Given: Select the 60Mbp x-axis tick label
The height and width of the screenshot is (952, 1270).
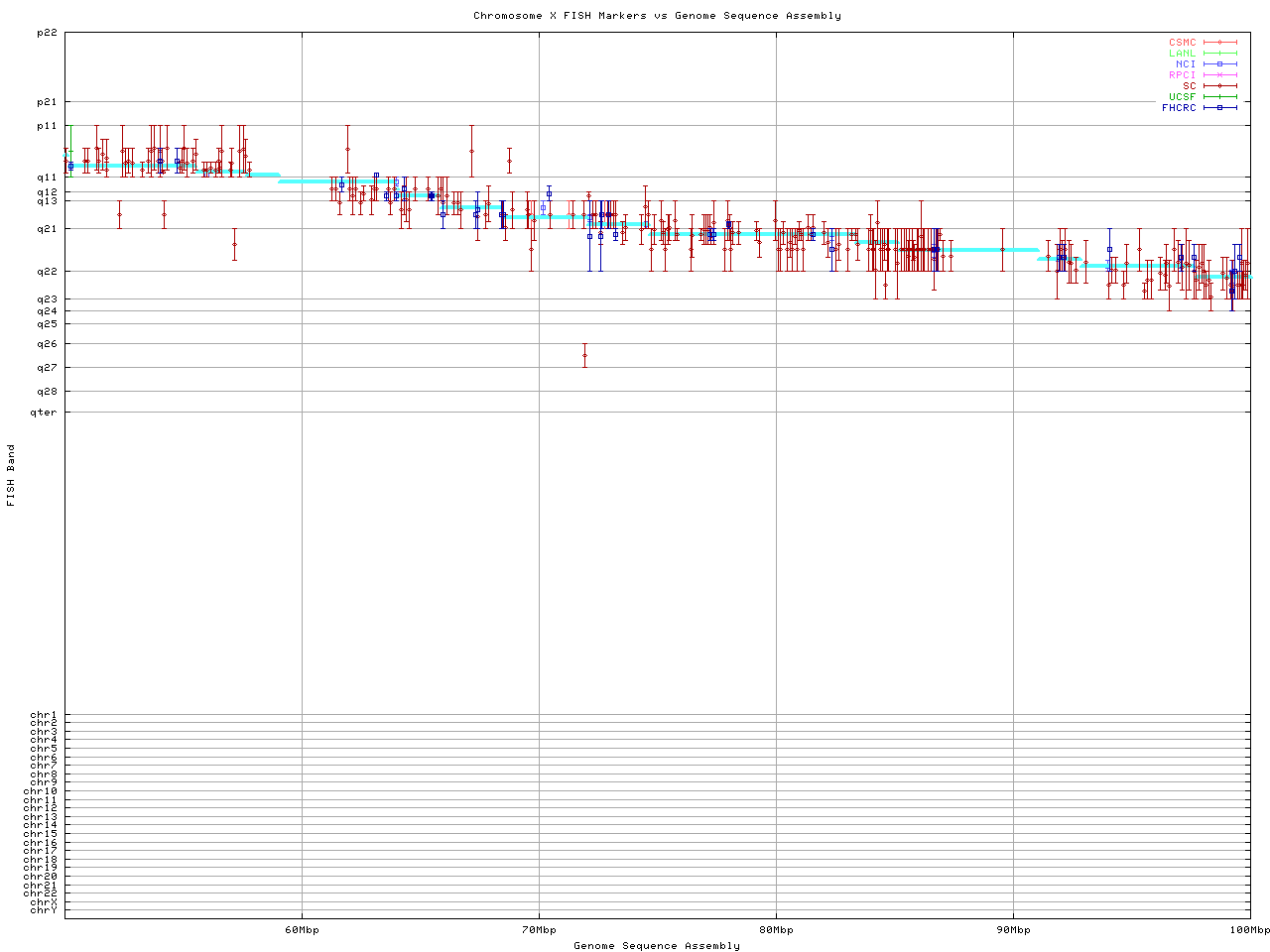Looking at the screenshot, I should tap(302, 930).
